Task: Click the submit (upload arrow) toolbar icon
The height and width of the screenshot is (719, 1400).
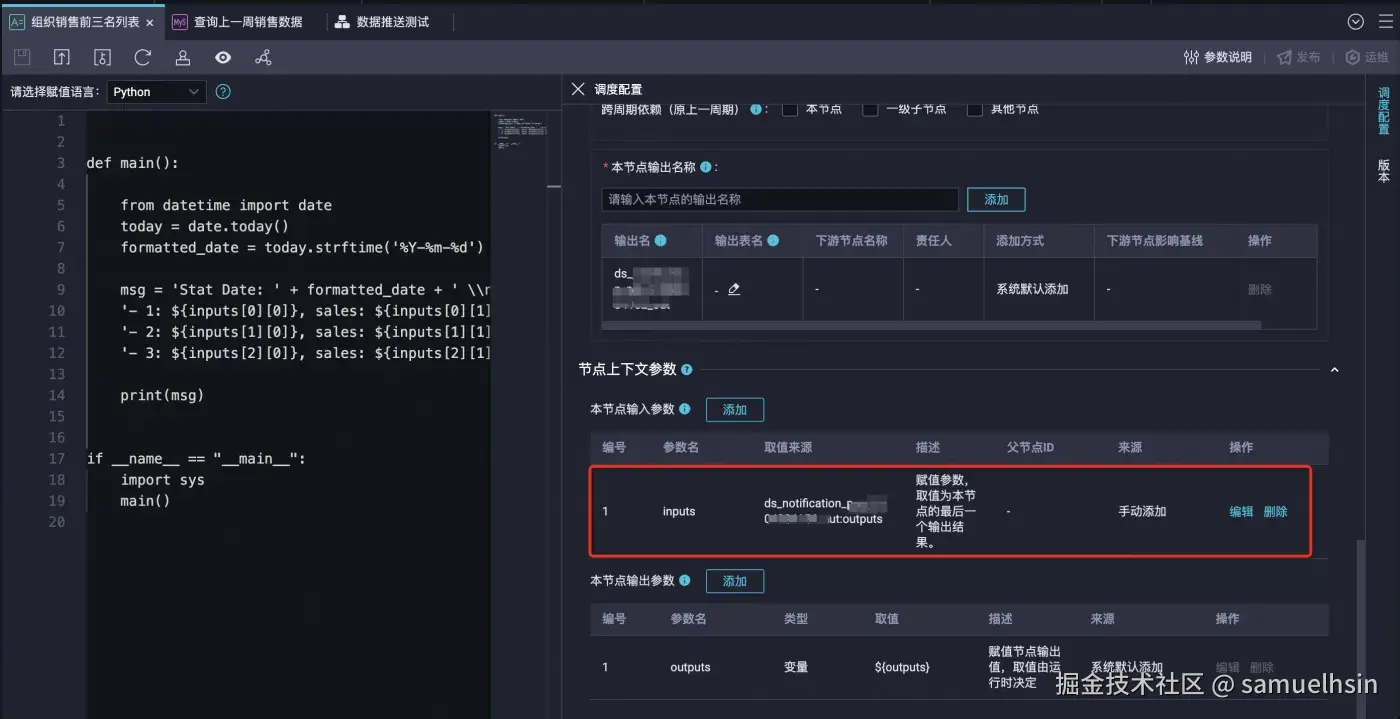Action: (62, 58)
